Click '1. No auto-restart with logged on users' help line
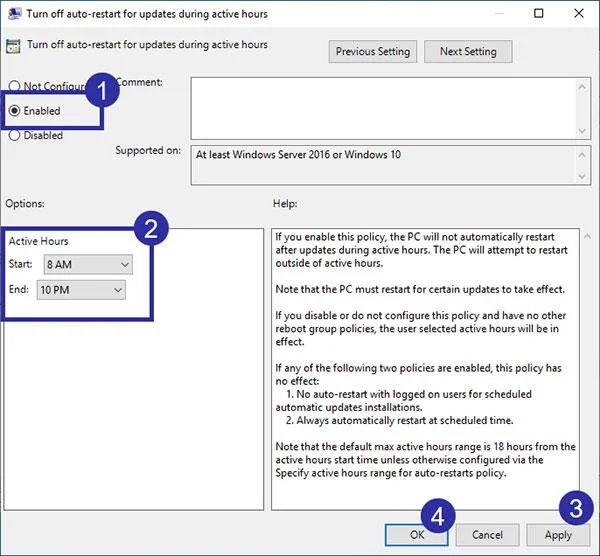Viewport: 600px width, 556px height. 409,394
